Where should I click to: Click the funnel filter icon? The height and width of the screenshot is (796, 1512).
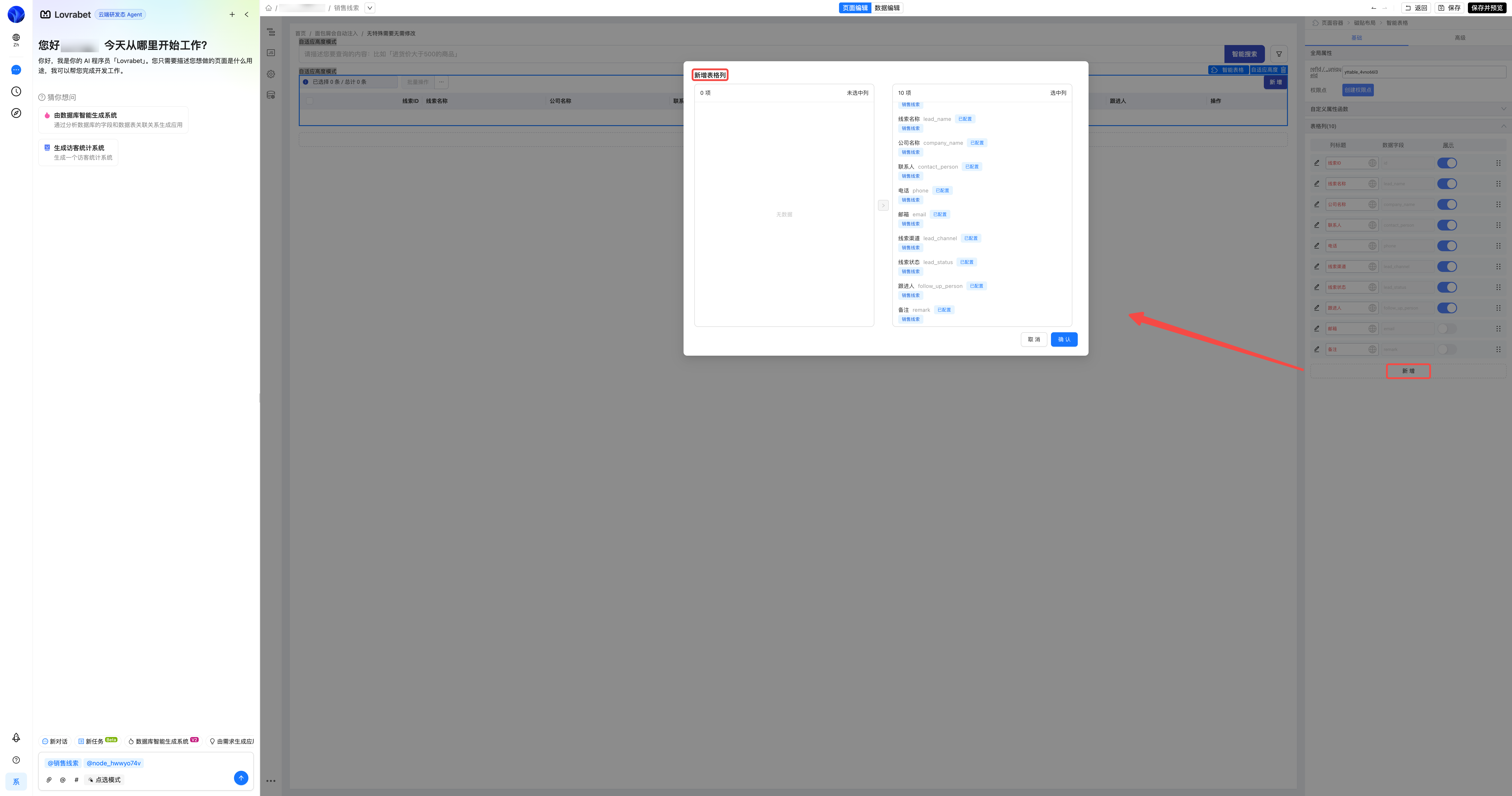click(x=1279, y=54)
